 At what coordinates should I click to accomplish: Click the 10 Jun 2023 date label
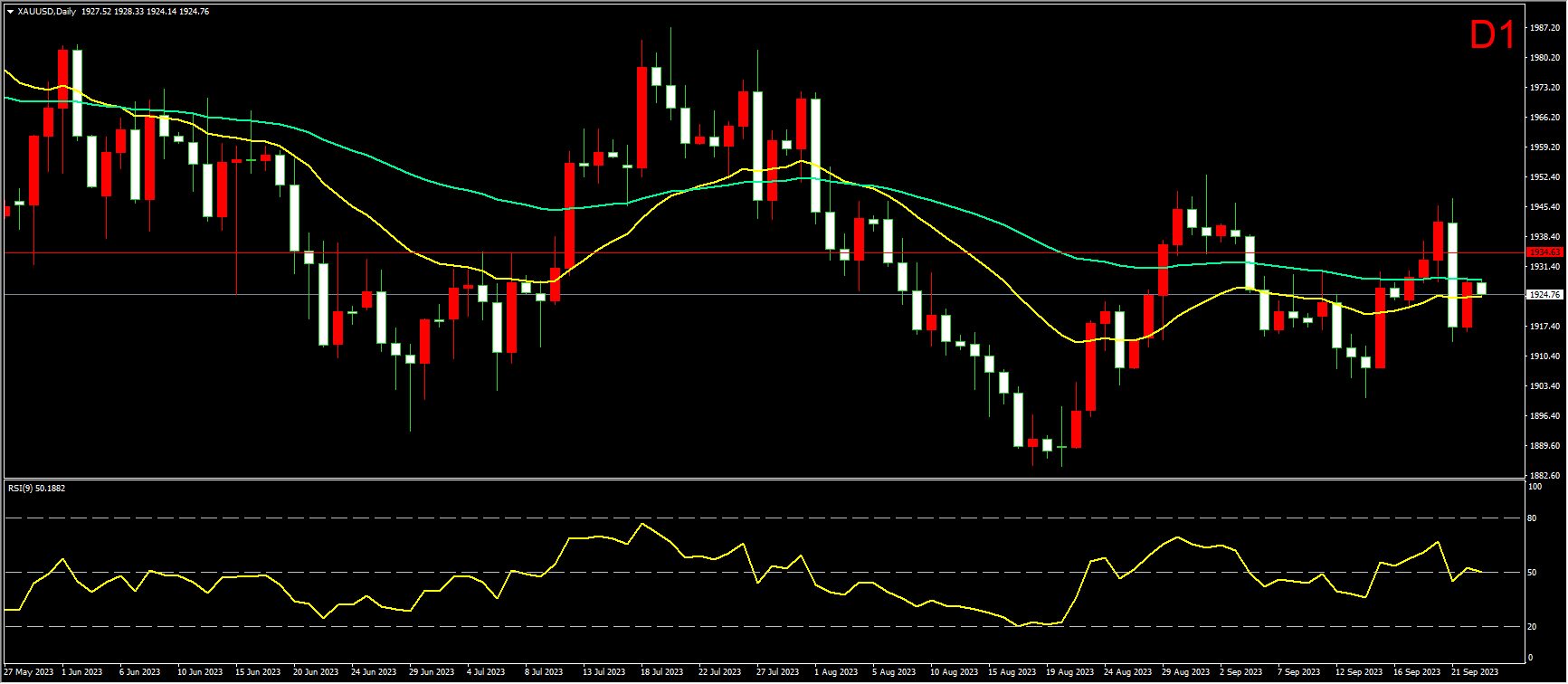point(200,672)
